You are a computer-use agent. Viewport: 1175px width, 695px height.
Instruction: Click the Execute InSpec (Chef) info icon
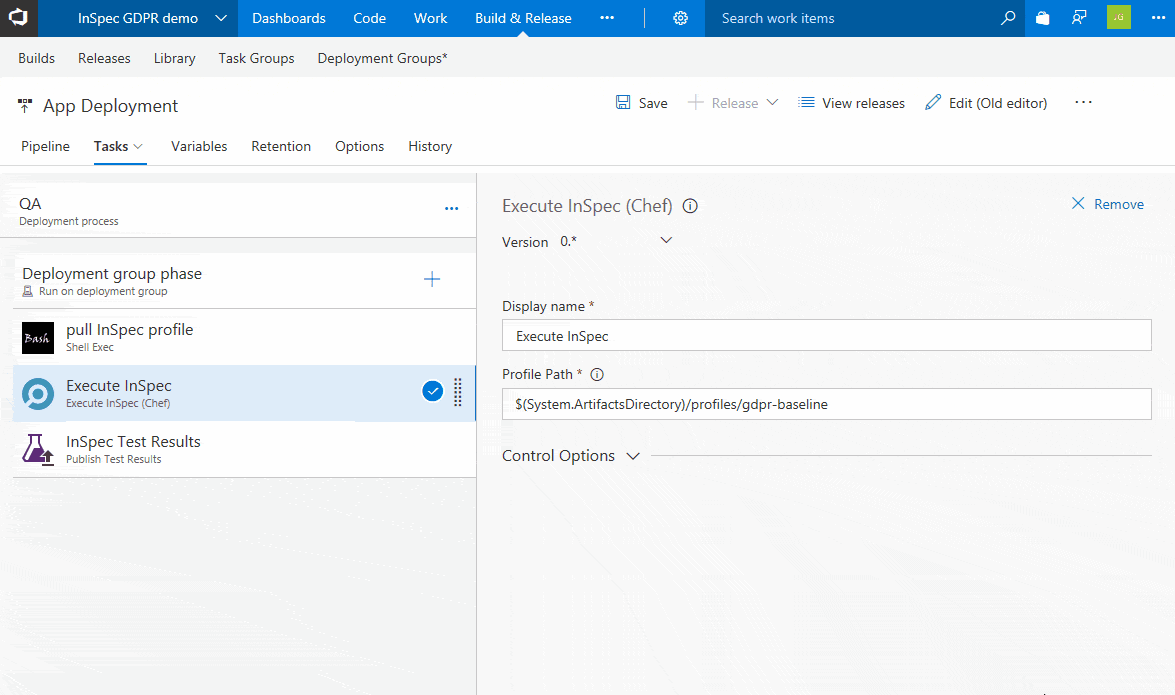pyautogui.click(x=690, y=206)
